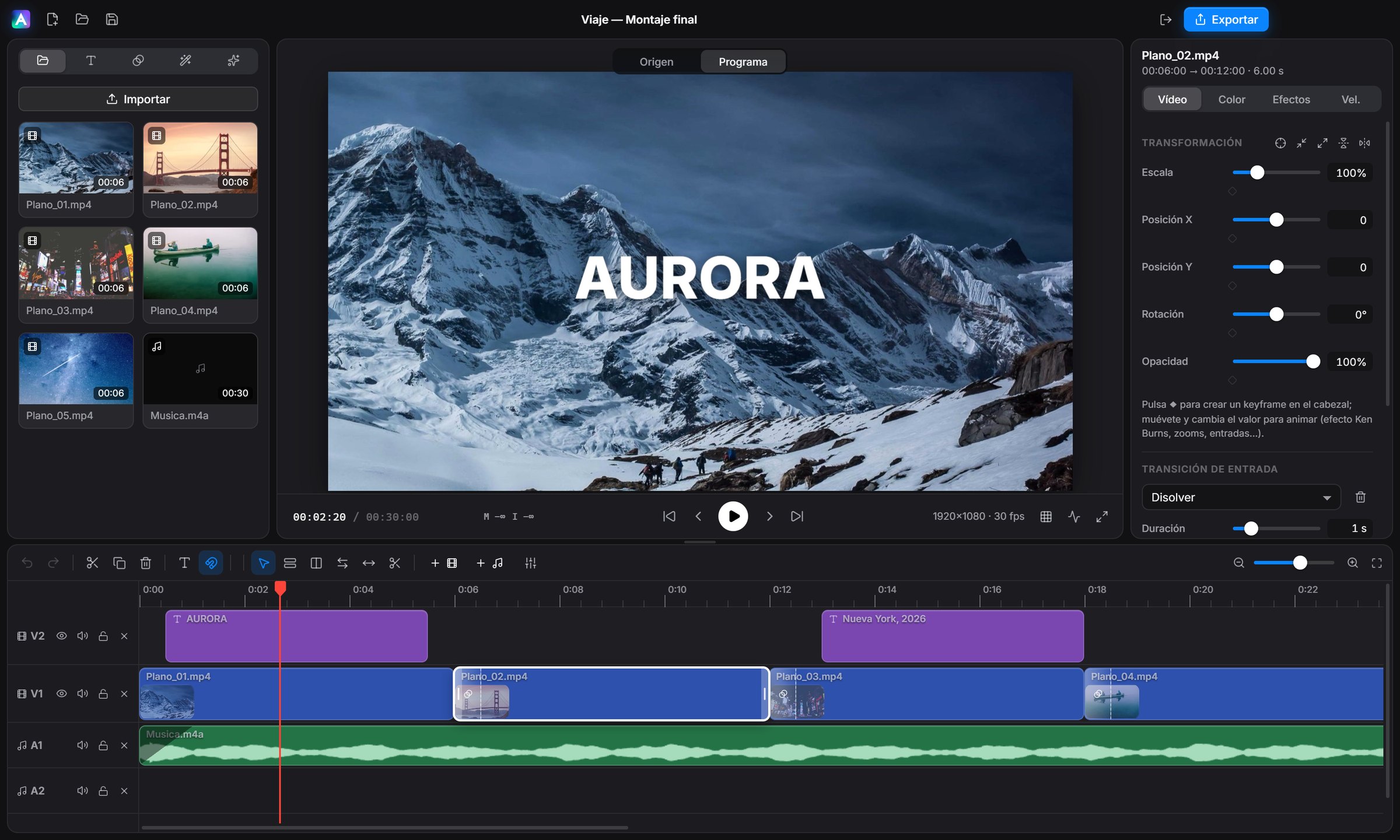Screen dimensions: 1400x840
Task: Click the Escala value field showing 100%
Action: [1350, 173]
